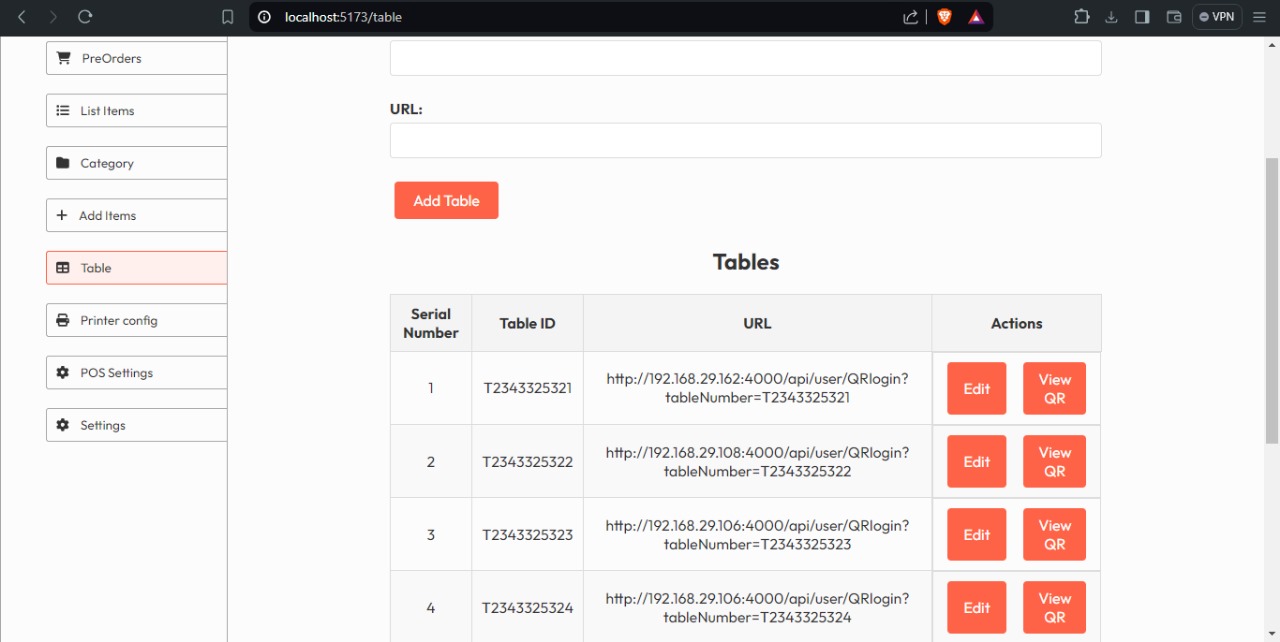This screenshot has height=642, width=1280.
Task: Bookmark this page with the bookmark icon
Action: [x=228, y=17]
